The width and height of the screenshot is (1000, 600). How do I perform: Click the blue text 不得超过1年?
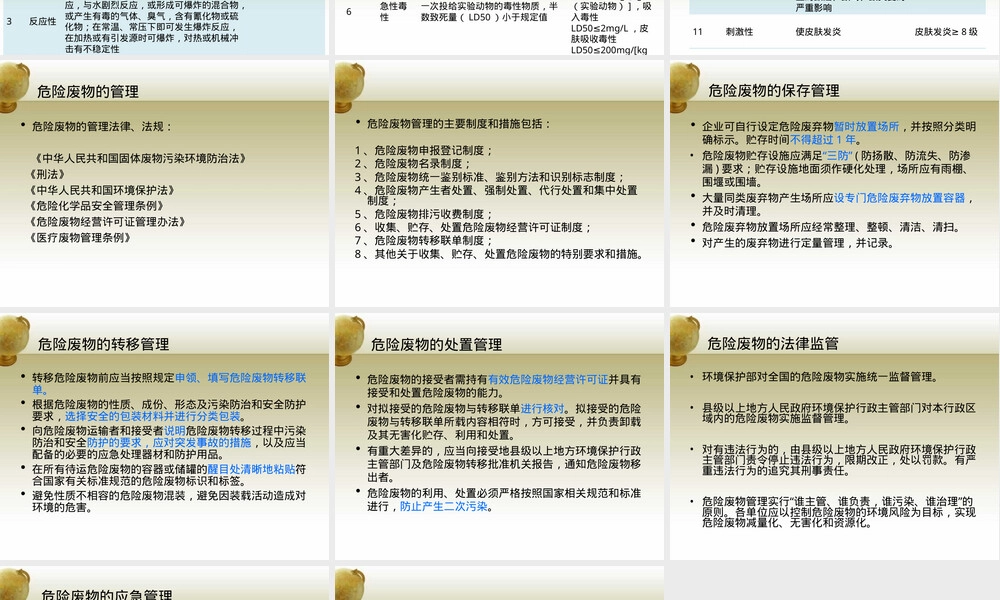coord(823,140)
